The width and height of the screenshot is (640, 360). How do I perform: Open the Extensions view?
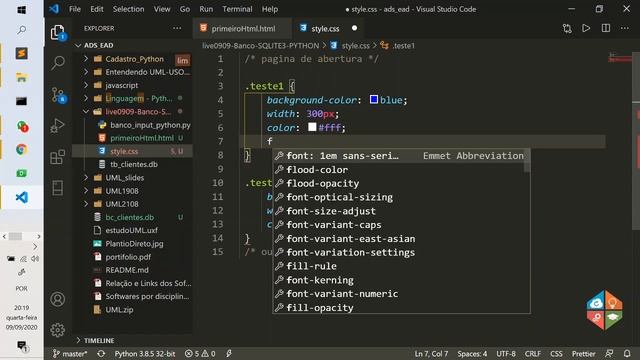click(58, 157)
